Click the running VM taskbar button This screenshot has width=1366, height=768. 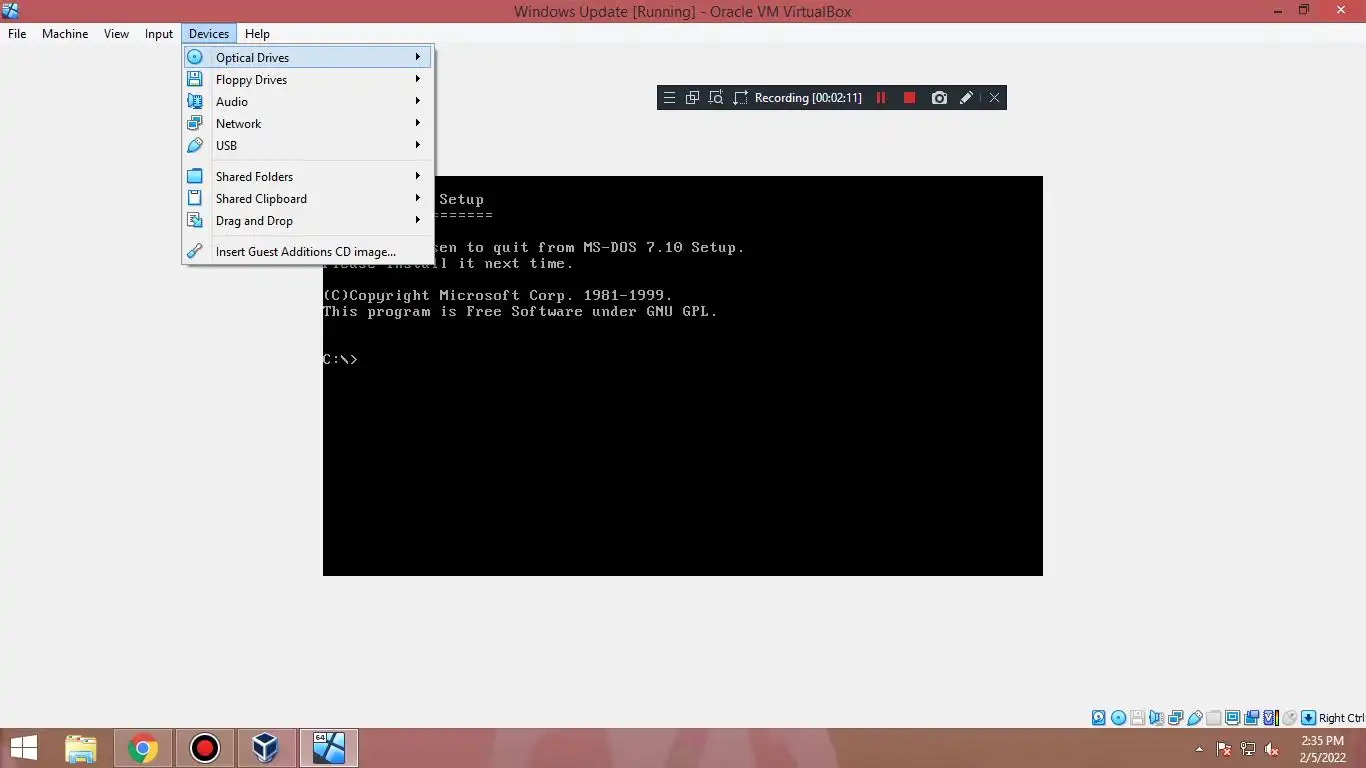click(328, 748)
